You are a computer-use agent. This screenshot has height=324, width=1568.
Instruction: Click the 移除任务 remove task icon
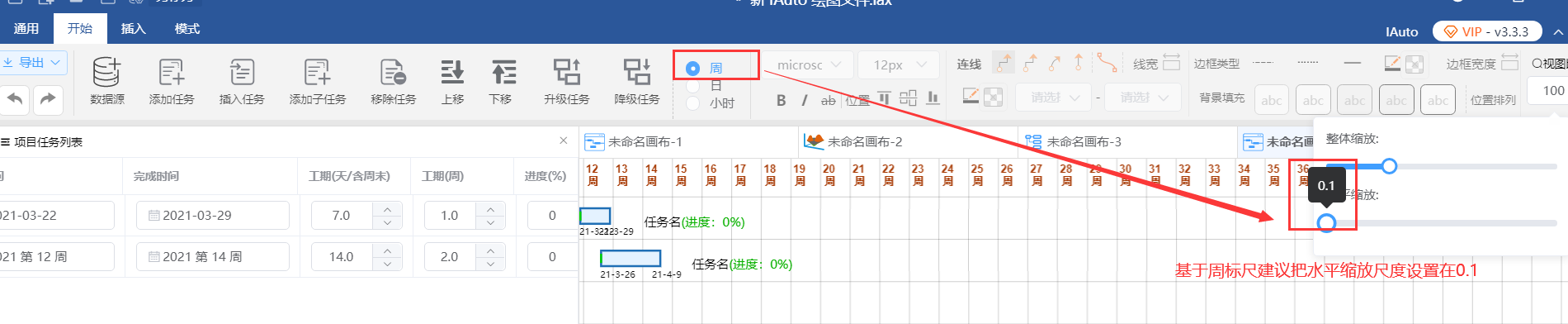pos(393,73)
